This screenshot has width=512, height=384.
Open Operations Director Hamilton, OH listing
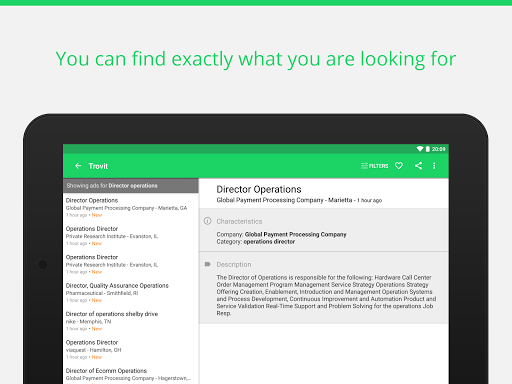click(131, 349)
